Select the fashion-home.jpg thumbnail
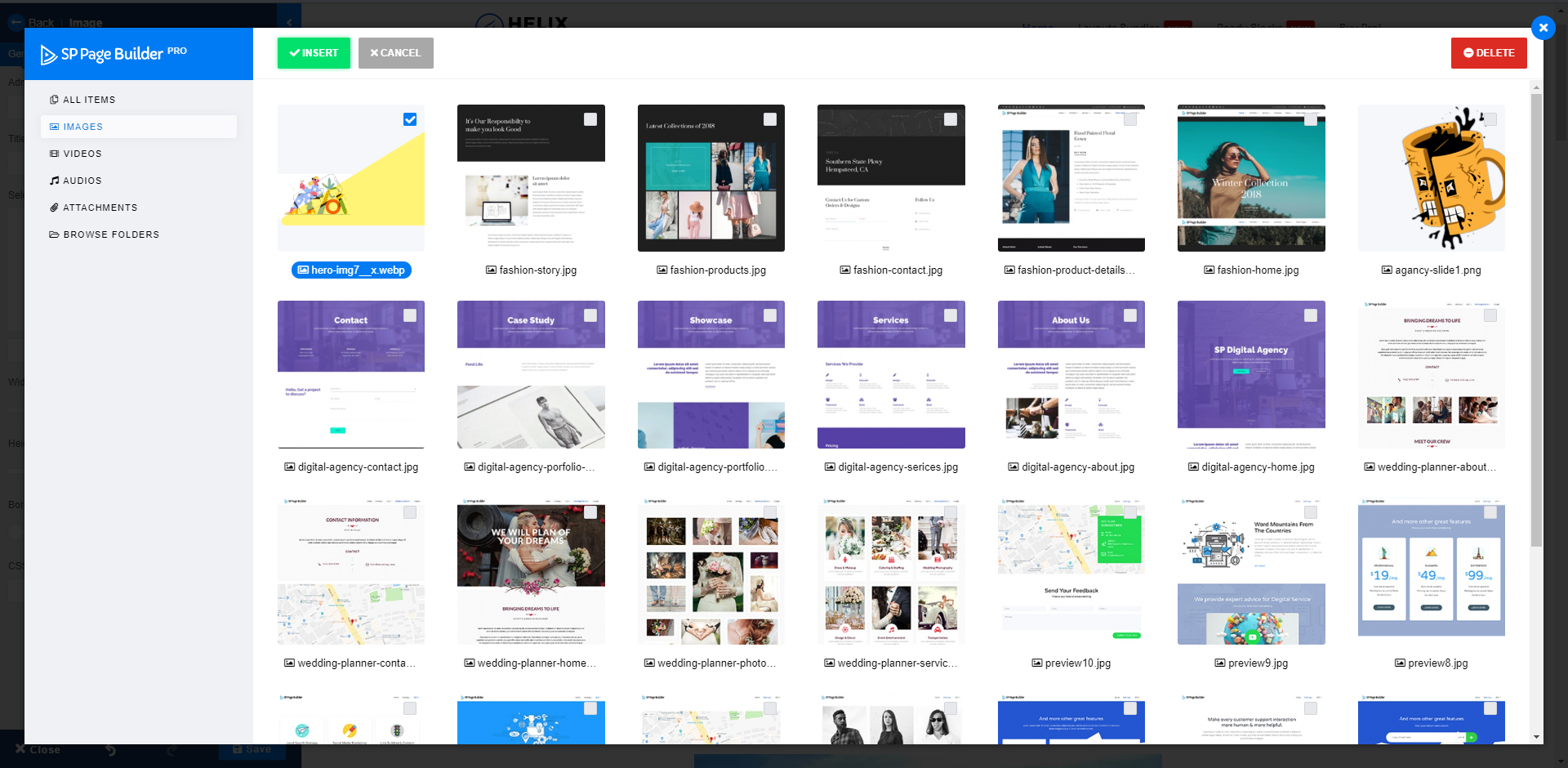Screen dimensions: 1568x768 (1251, 178)
